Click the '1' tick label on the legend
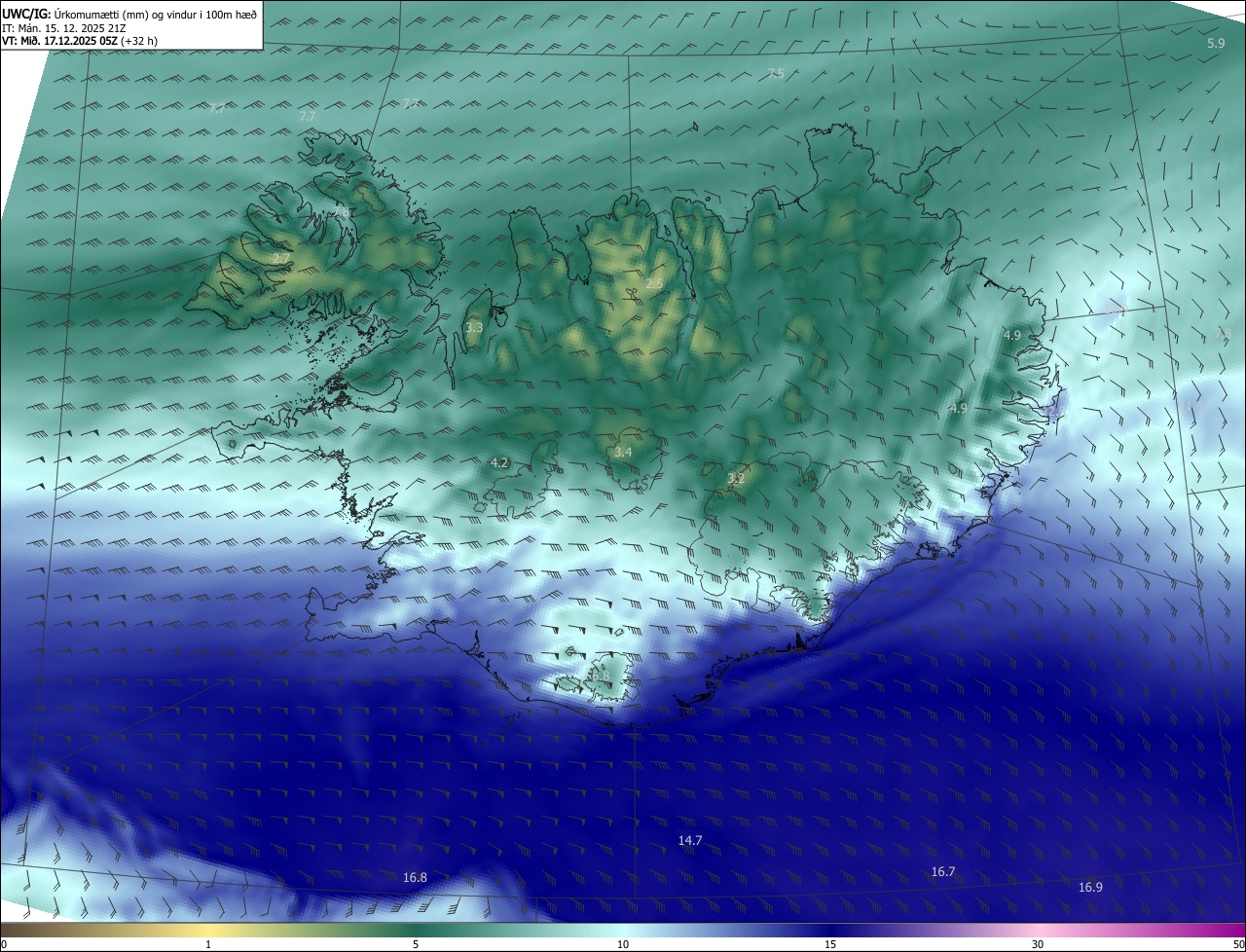The width and height of the screenshot is (1246, 952). [x=208, y=945]
